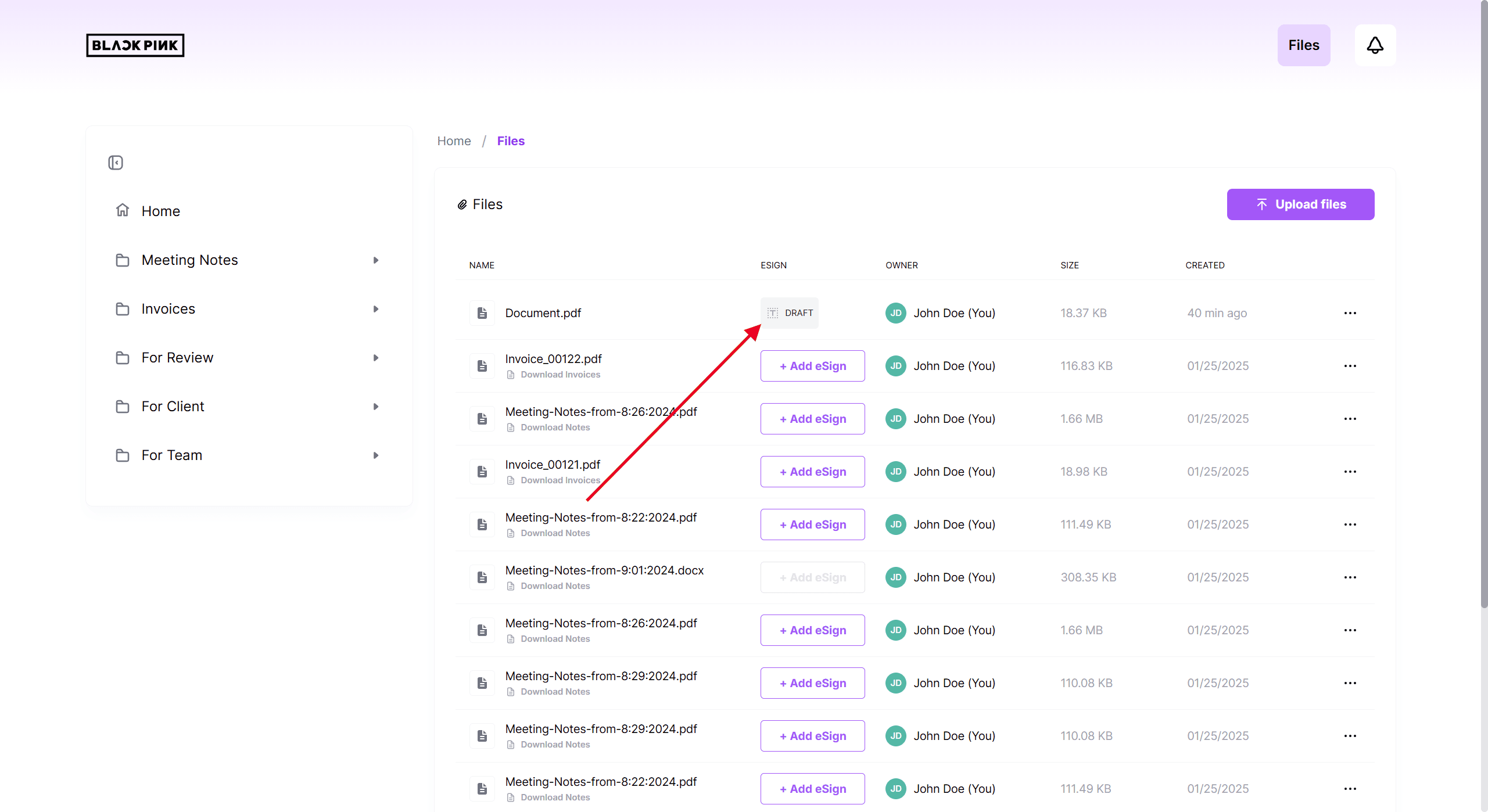This screenshot has width=1488, height=812.
Task: Open the ellipsis menu for Meeting-Notes-from-9:01:2024.docx
Action: [x=1350, y=577]
